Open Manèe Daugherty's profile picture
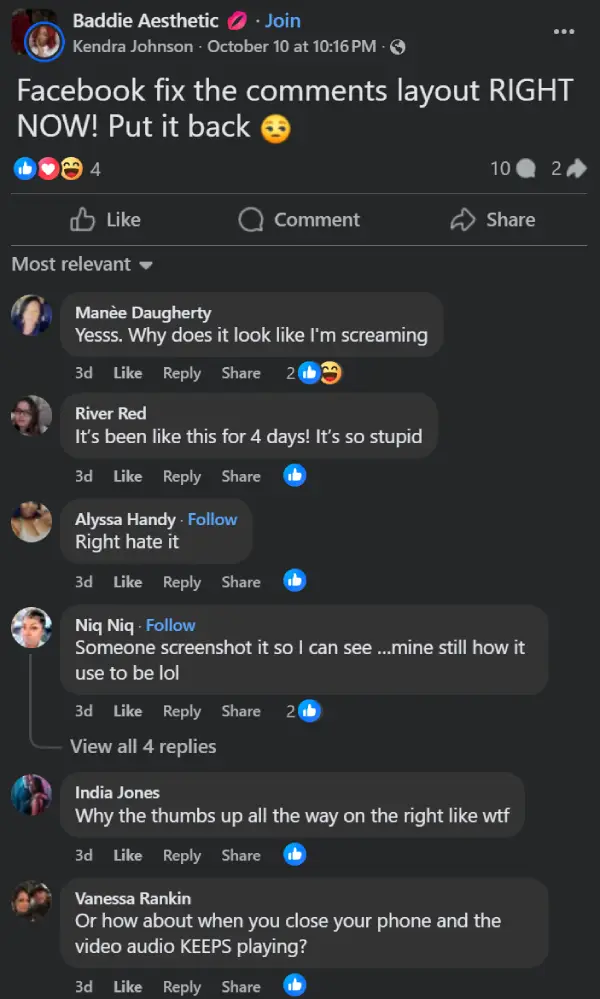The height and width of the screenshot is (999, 600). click(x=31, y=316)
